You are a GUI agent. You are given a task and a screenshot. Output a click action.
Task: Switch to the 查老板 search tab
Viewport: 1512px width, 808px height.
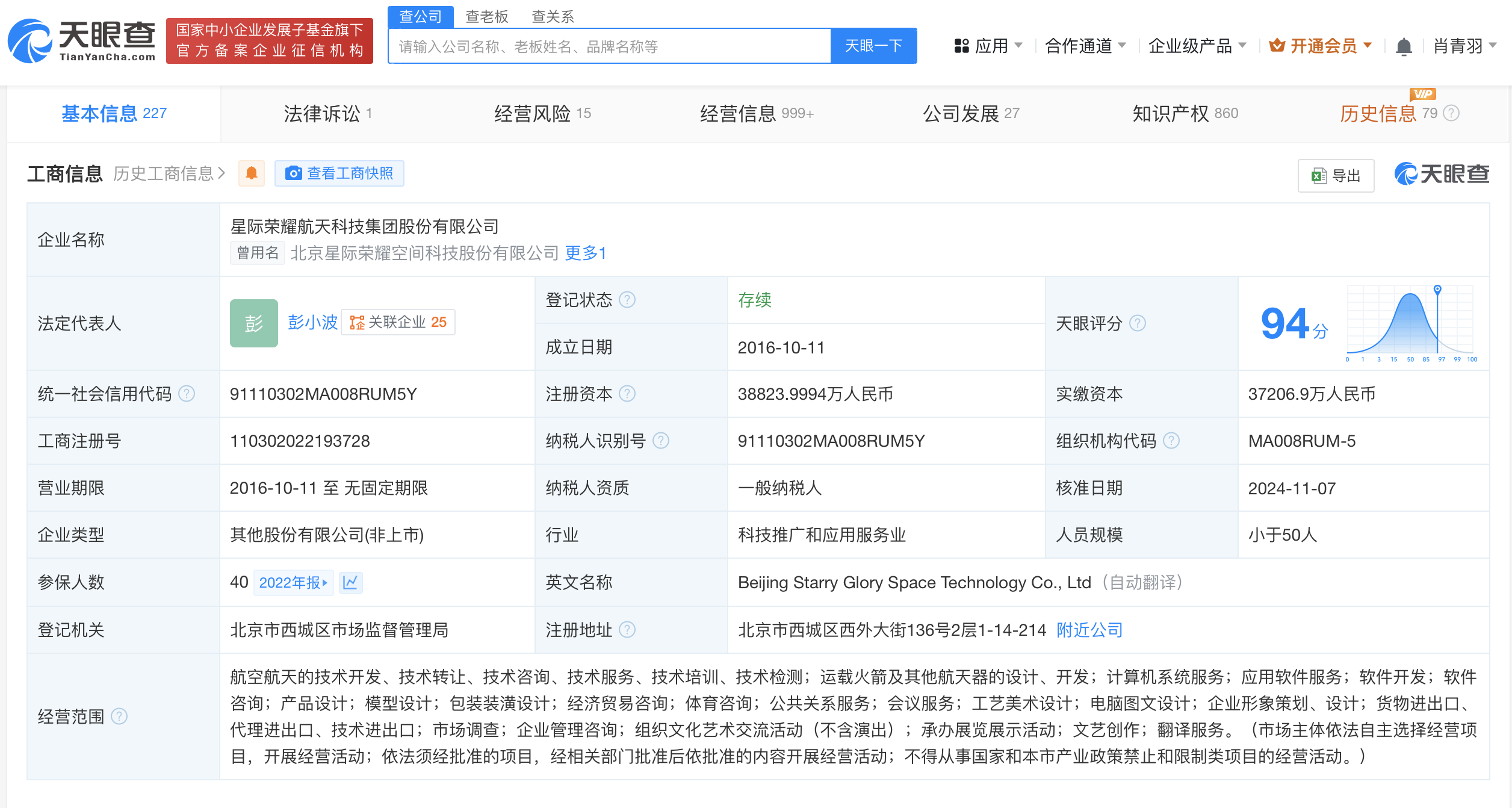click(x=487, y=16)
